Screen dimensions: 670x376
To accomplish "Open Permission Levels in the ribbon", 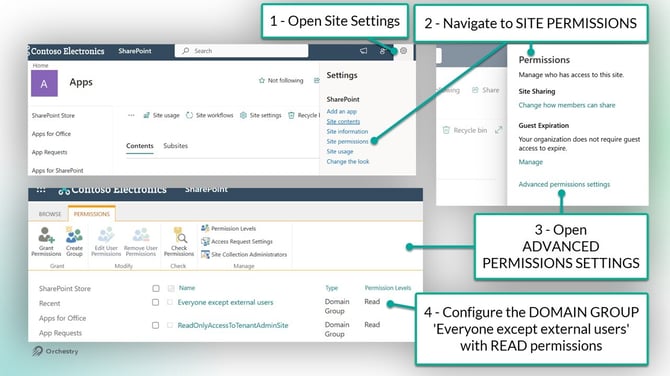I will tap(229, 229).
